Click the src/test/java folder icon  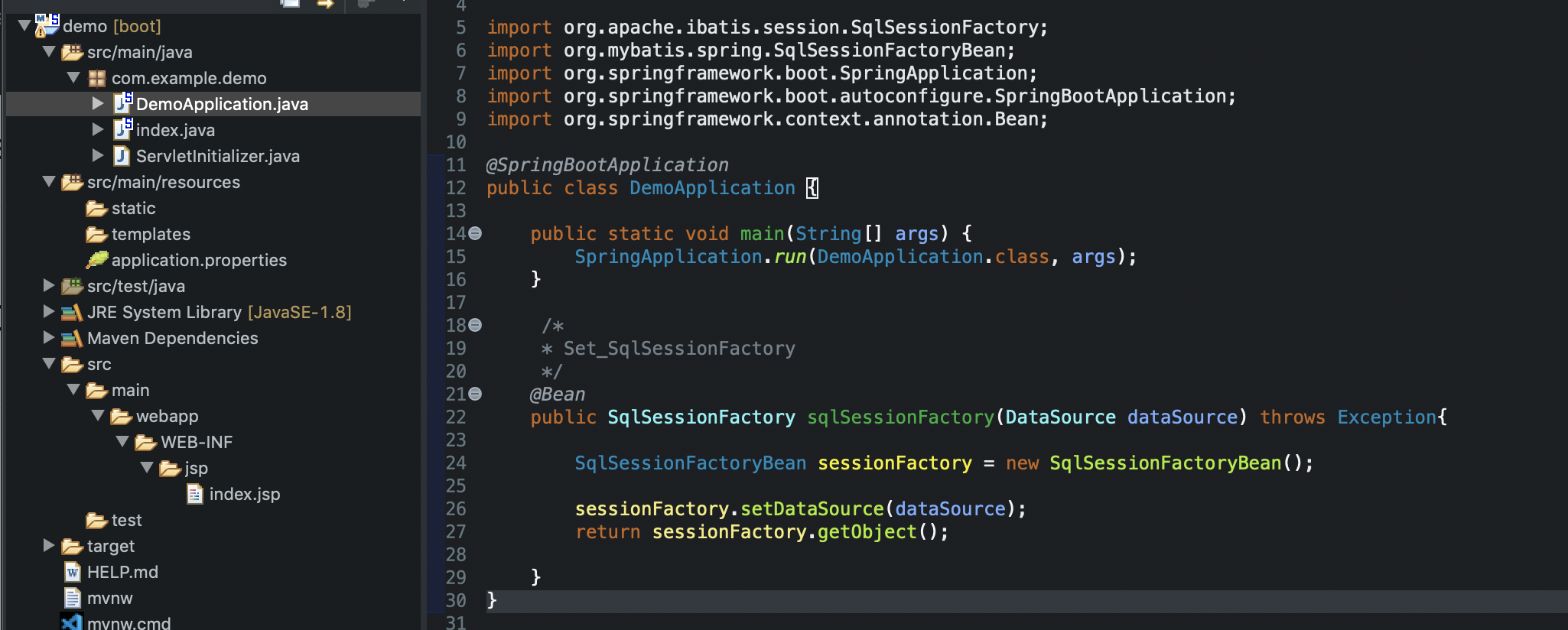click(72, 286)
